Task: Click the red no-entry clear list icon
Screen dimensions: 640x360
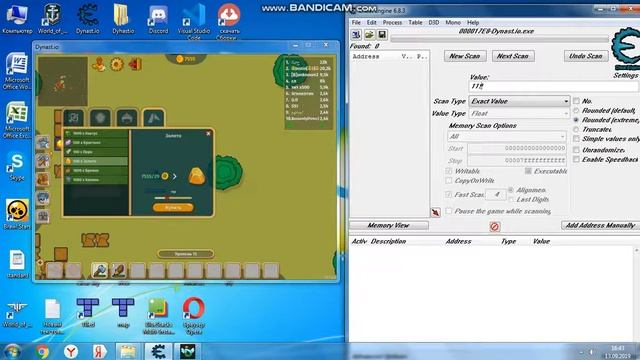Action: (495, 226)
